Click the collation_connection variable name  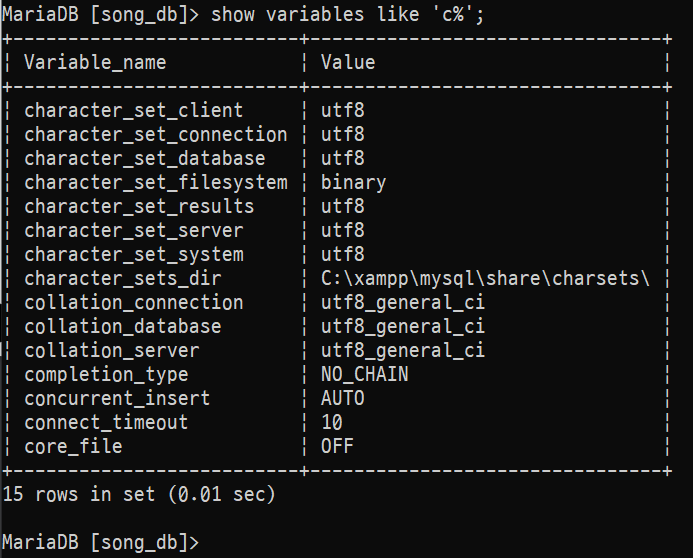133,302
